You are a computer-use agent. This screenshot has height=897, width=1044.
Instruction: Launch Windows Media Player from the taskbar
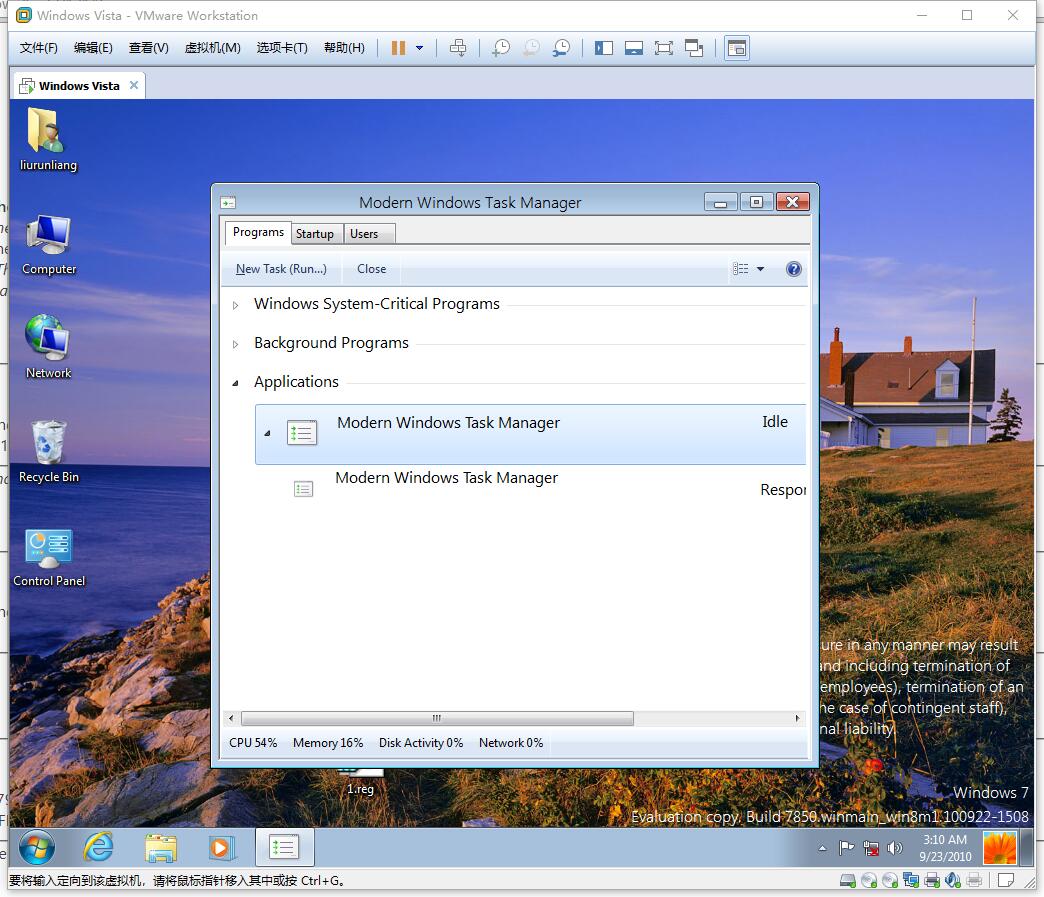[x=221, y=848]
